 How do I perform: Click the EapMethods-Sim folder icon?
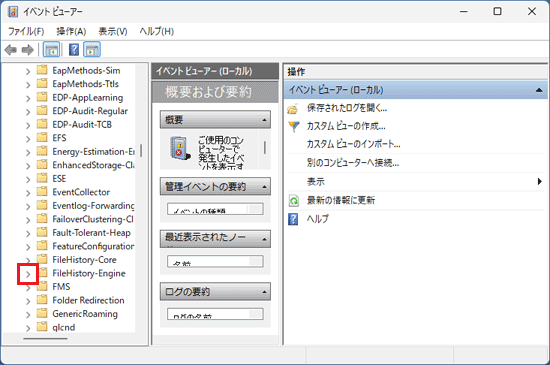click(x=42, y=70)
